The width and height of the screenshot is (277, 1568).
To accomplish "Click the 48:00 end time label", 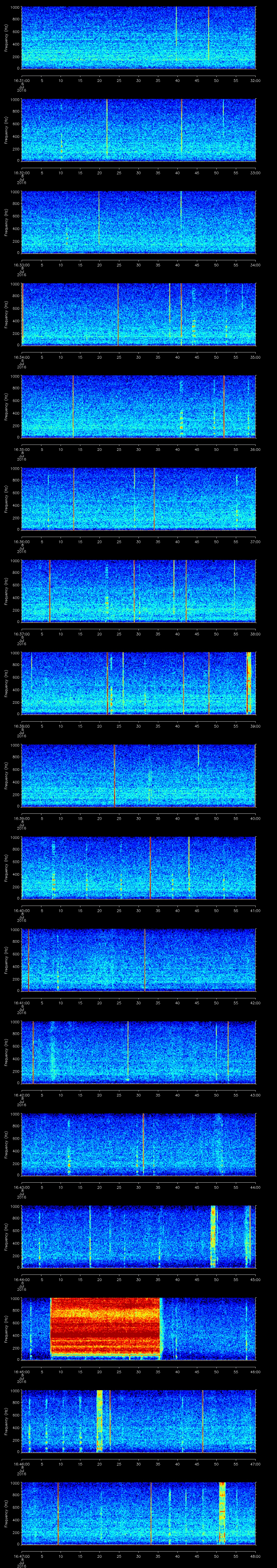I will (x=255, y=1556).
